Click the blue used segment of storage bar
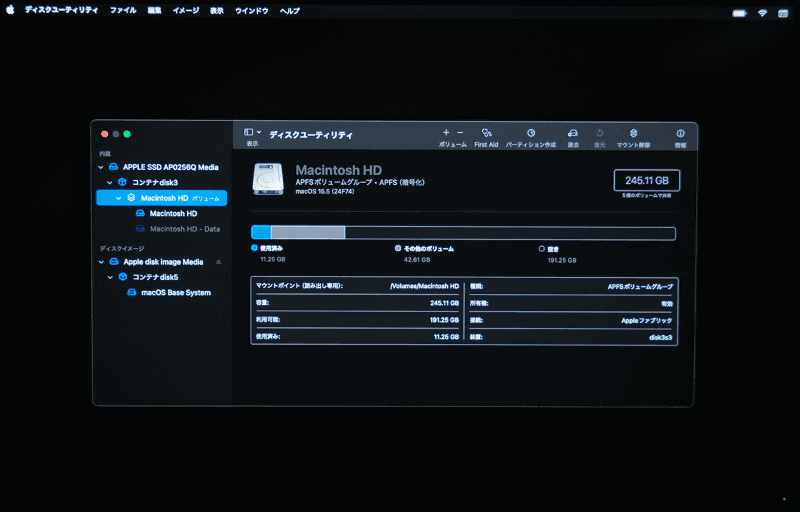The height and width of the screenshot is (512, 800). pyautogui.click(x=261, y=233)
